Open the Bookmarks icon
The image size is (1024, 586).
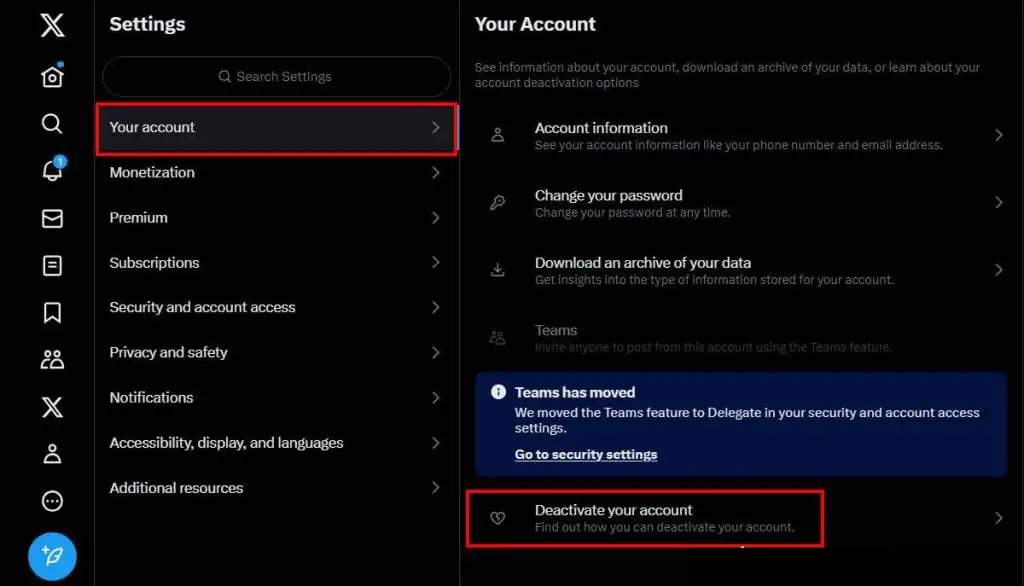coord(52,312)
